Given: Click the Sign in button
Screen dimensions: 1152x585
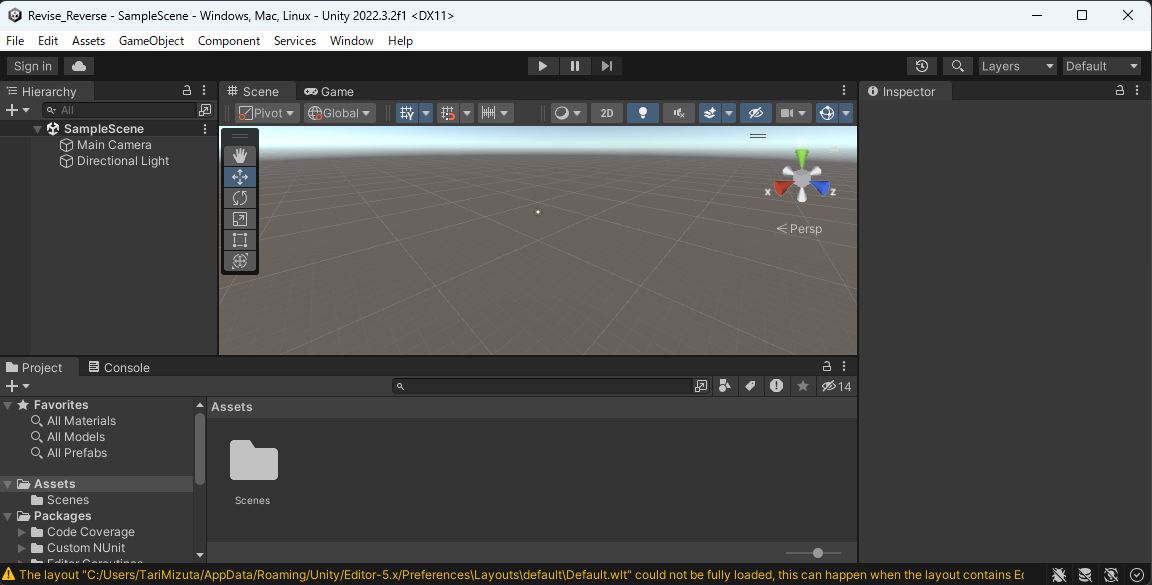Looking at the screenshot, I should tap(33, 66).
